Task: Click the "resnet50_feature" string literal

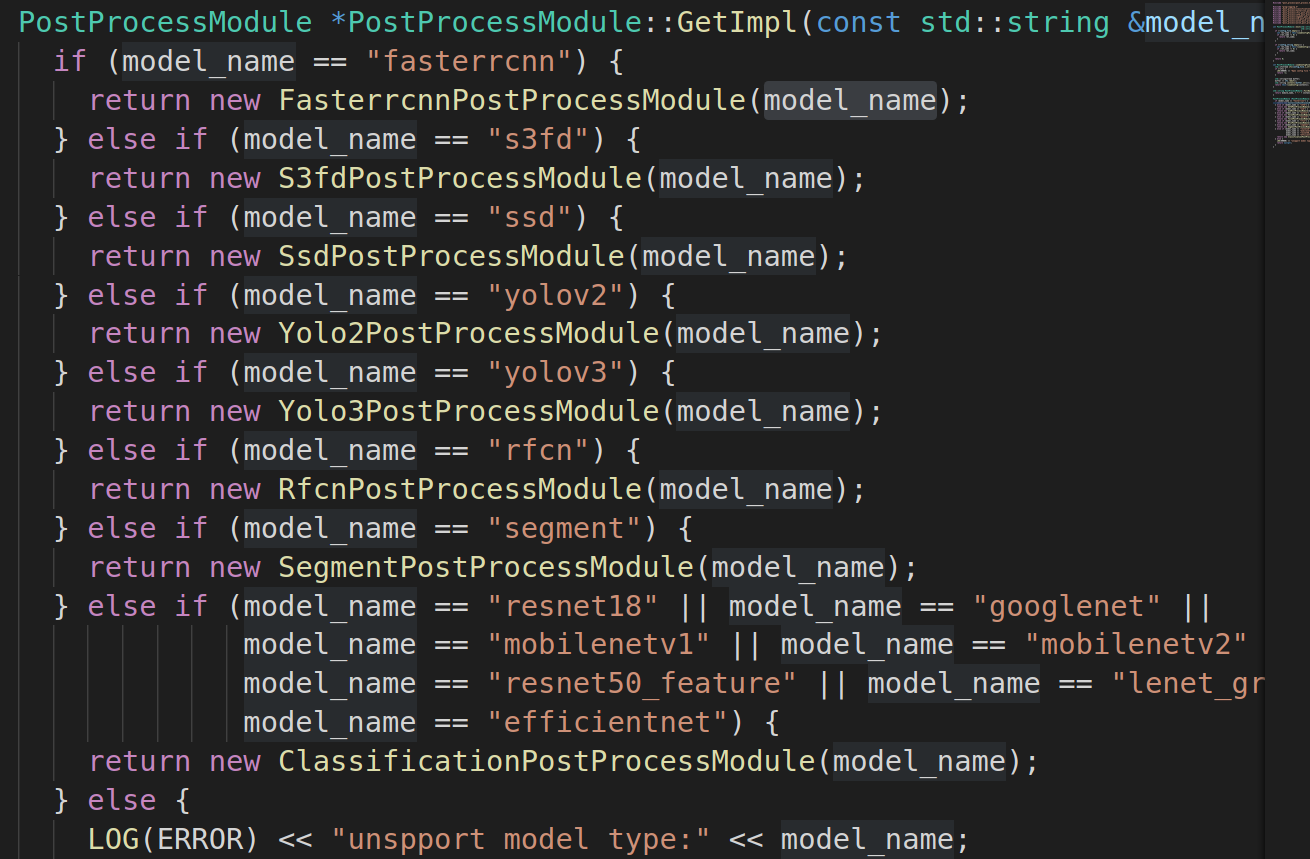Action: [642, 684]
